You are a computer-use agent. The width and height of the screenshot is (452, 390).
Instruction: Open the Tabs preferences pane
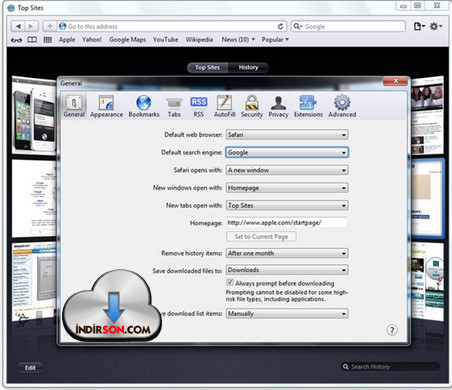coord(174,106)
